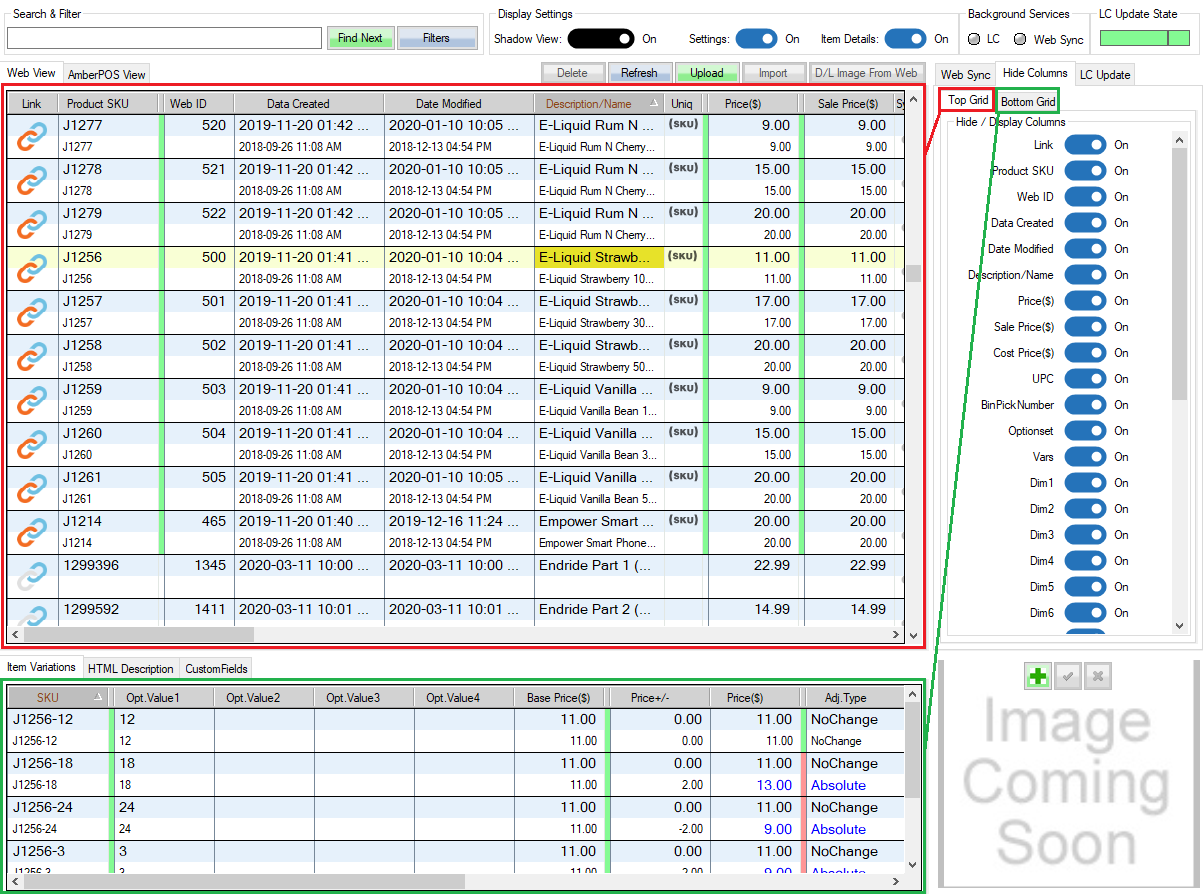This screenshot has height=894, width=1203.
Task: Click the link icon for product J1258
Action: [33, 356]
